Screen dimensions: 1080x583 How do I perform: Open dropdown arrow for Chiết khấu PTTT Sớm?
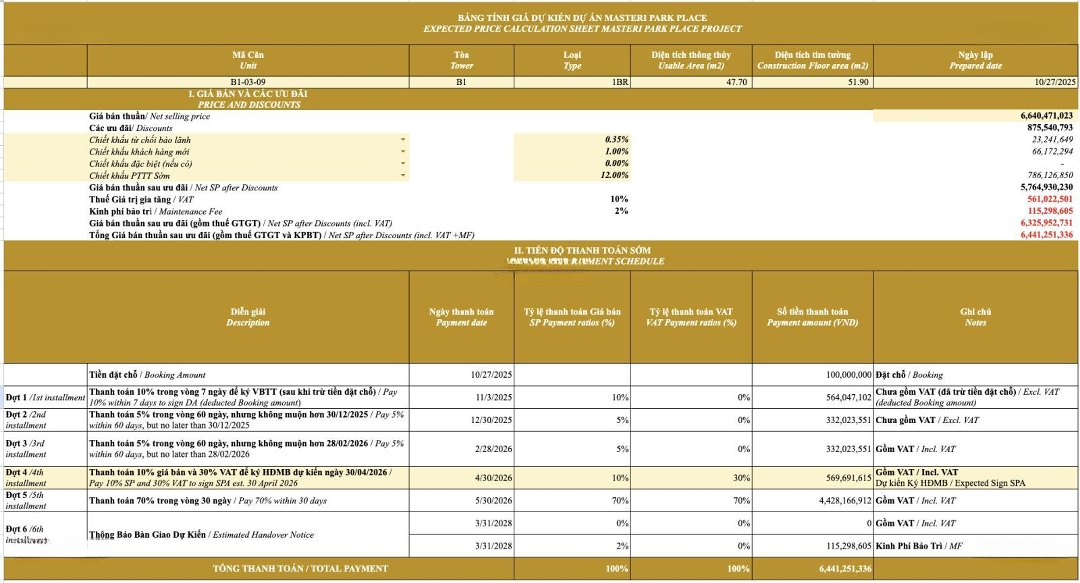tap(403, 176)
